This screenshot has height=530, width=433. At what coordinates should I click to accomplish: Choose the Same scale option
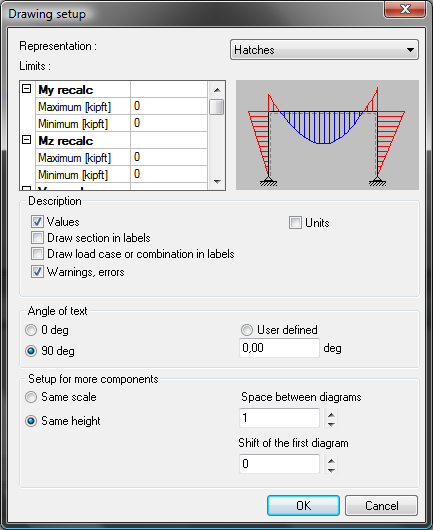[31, 397]
